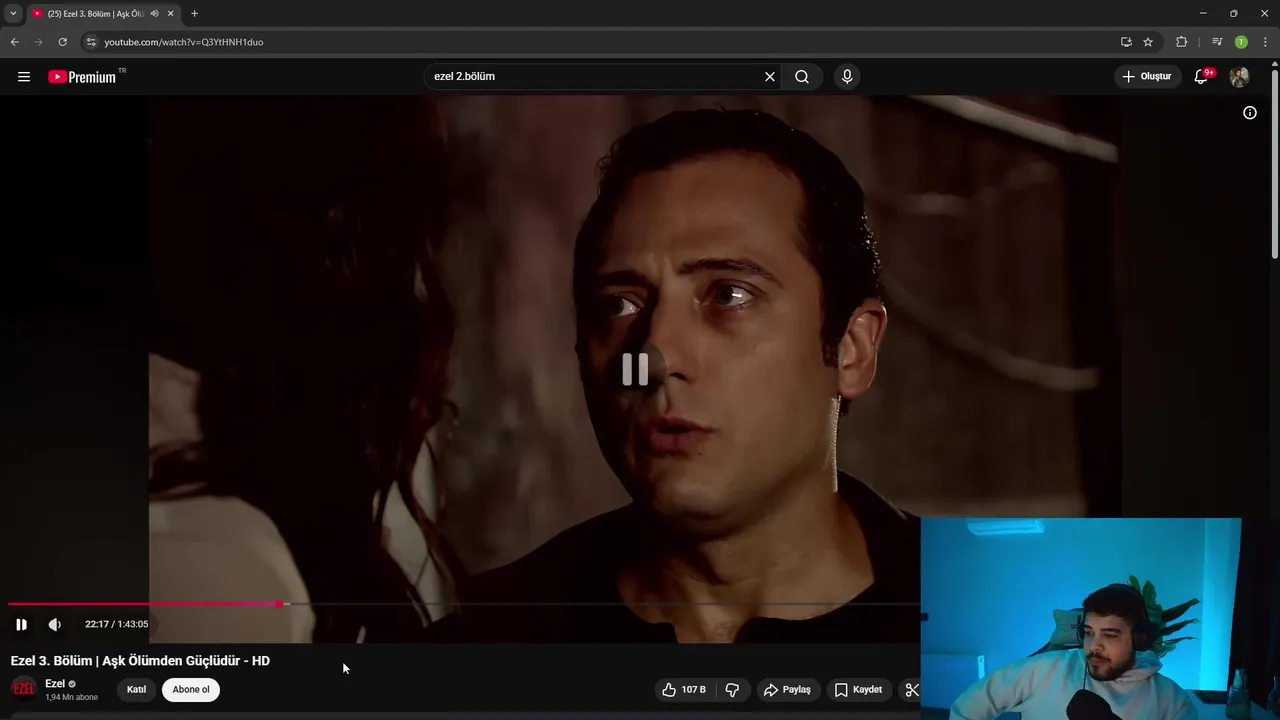Click the Paylaş share button
Viewport: 1280px width, 720px height.
click(787, 690)
